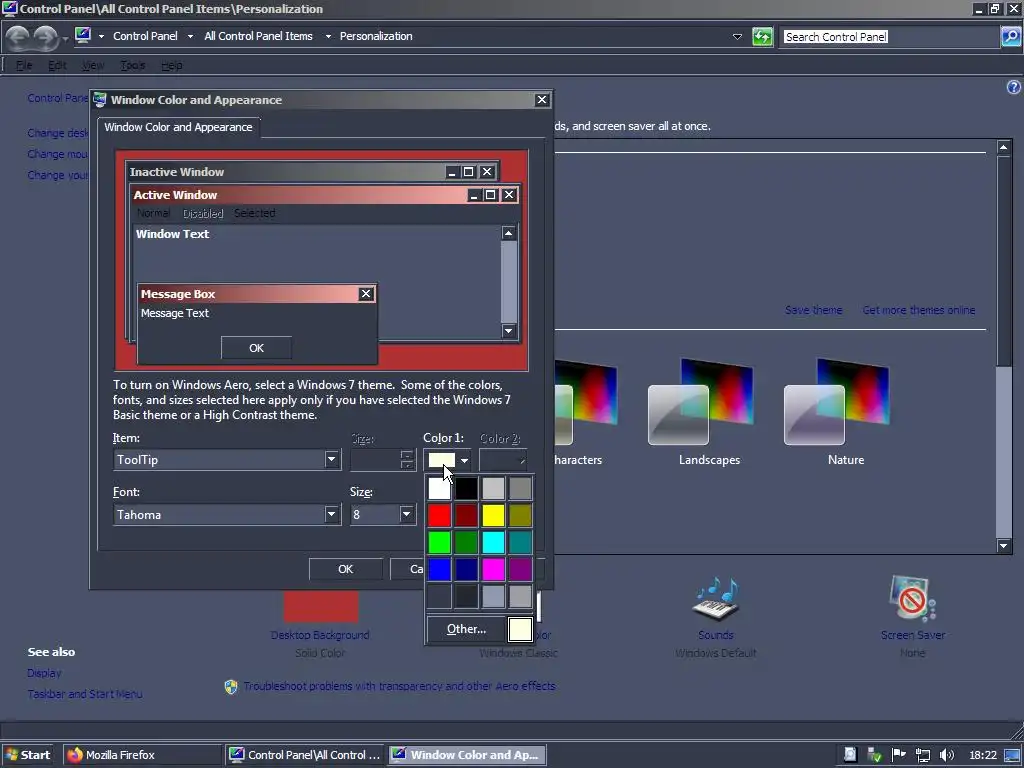The width and height of the screenshot is (1024, 768).
Task: Click themes list scroll down arrow
Action: [1004, 546]
